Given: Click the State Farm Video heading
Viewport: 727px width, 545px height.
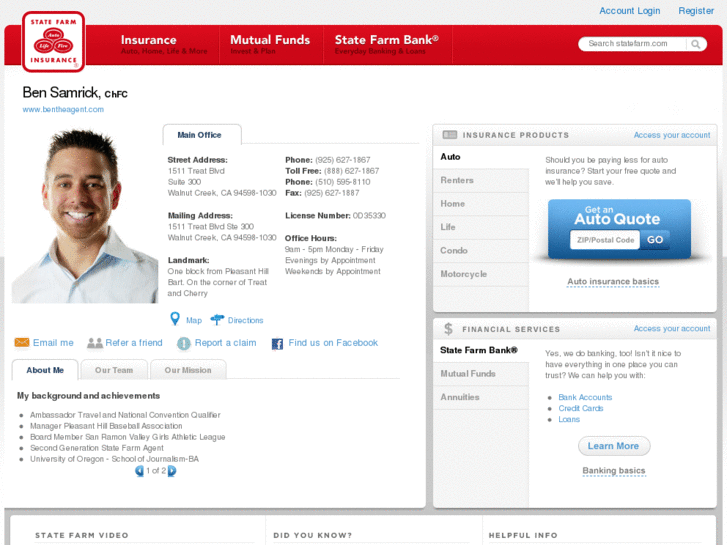Looking at the screenshot, I should click(x=82, y=535).
